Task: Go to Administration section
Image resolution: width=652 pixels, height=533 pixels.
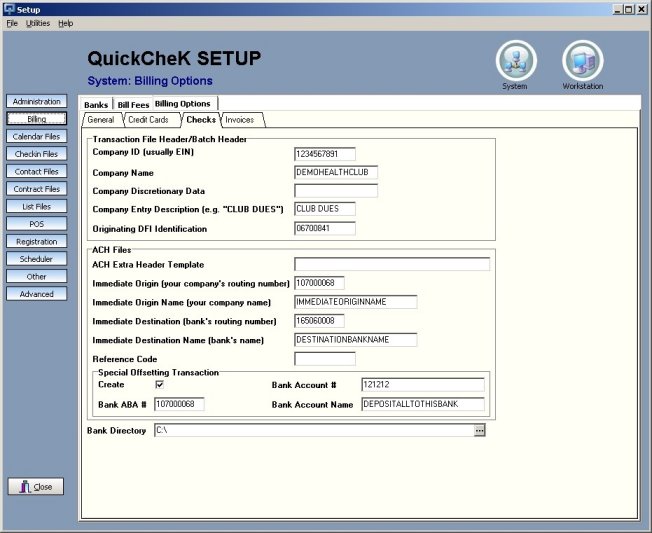Action: pos(37,101)
